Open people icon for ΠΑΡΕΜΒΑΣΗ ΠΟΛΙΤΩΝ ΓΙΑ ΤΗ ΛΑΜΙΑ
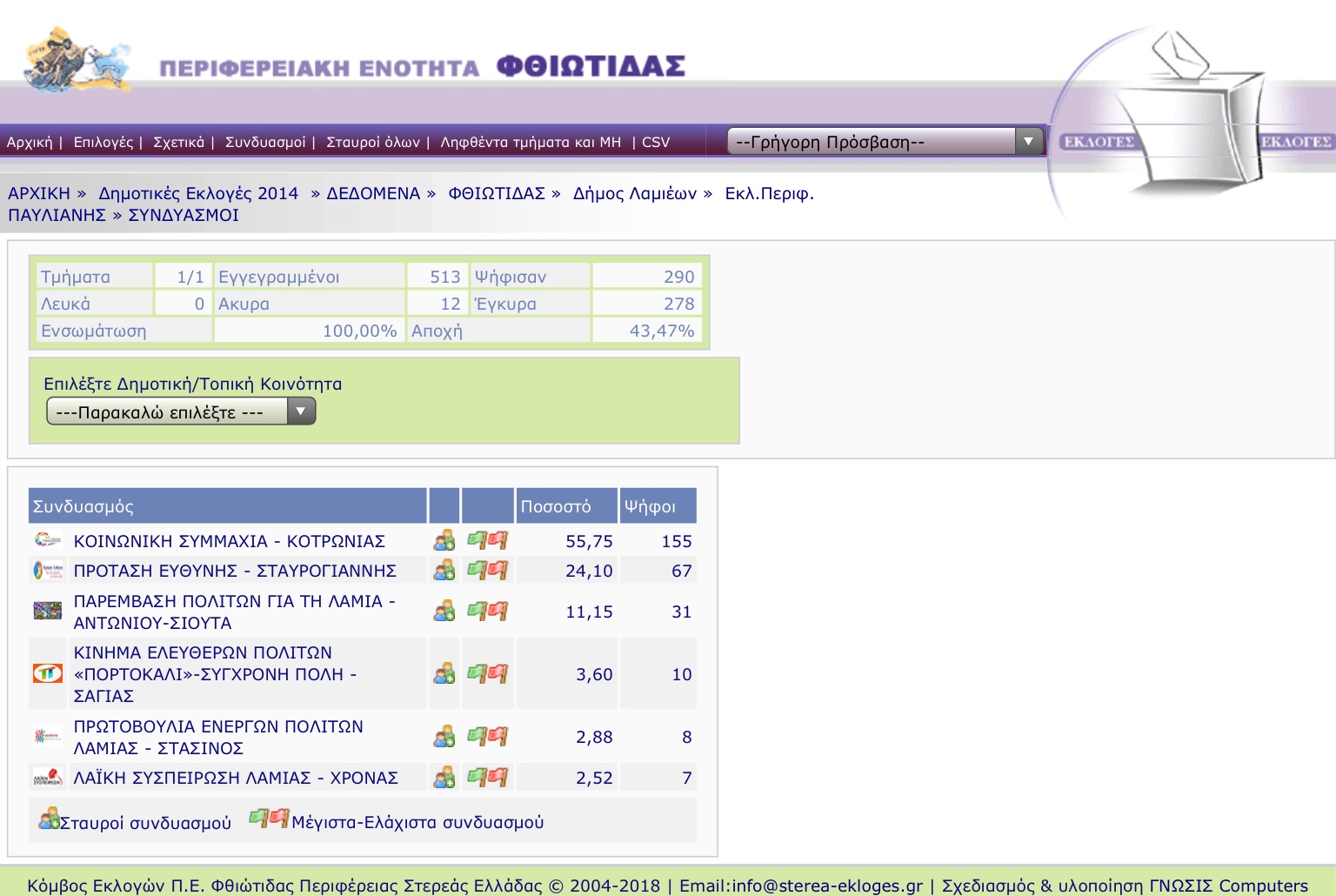This screenshot has width=1336, height=896. 444,611
